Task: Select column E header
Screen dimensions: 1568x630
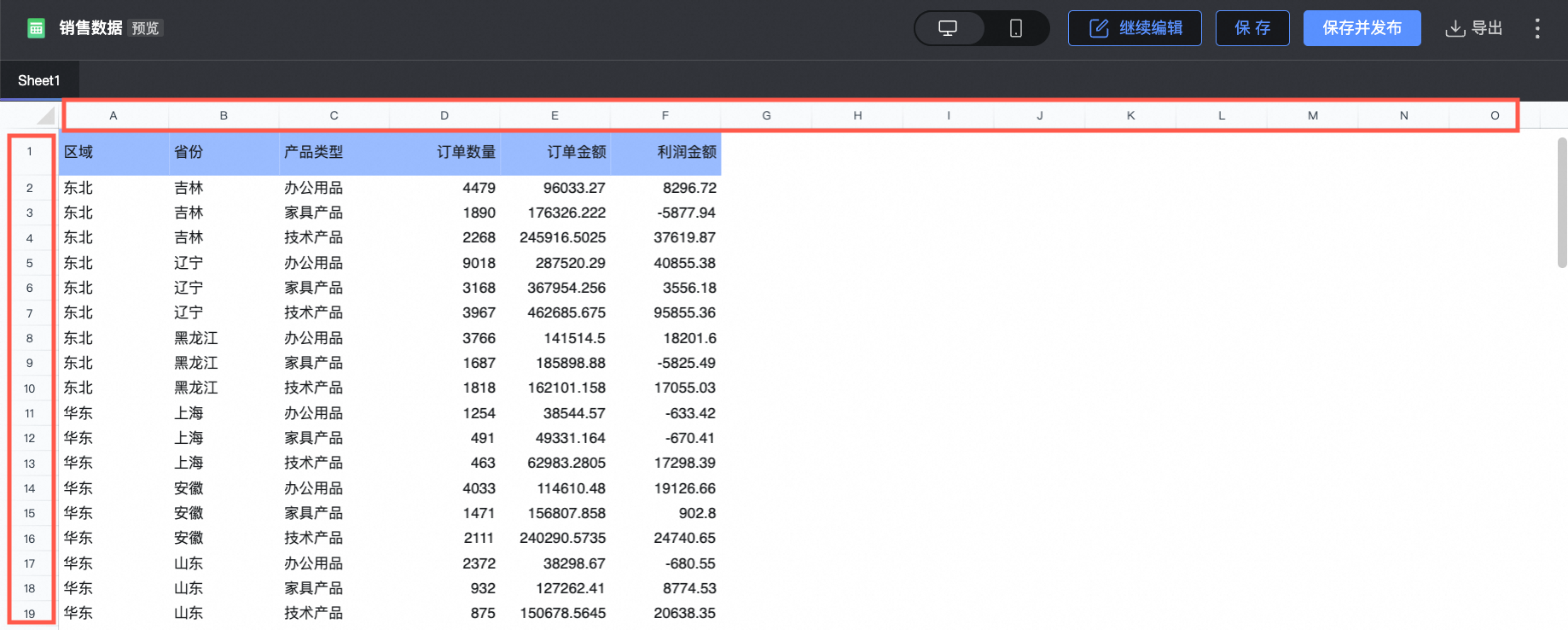Action: click(x=555, y=115)
